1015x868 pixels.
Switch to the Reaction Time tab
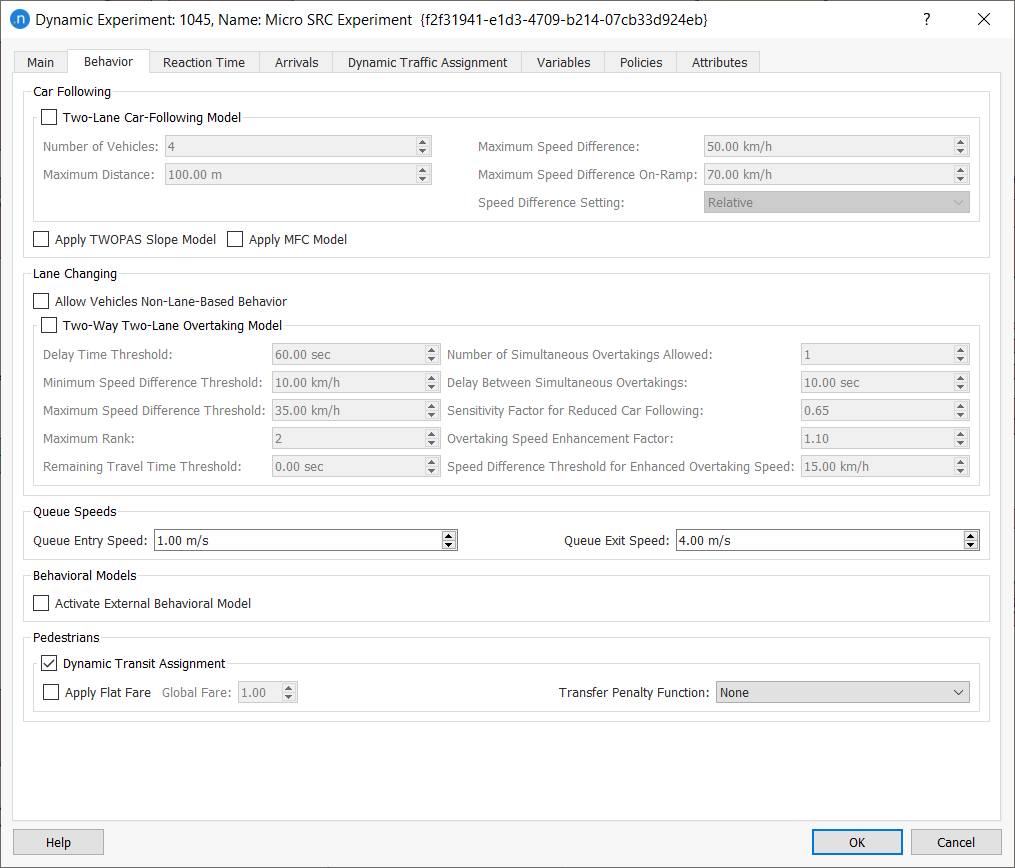[203, 62]
